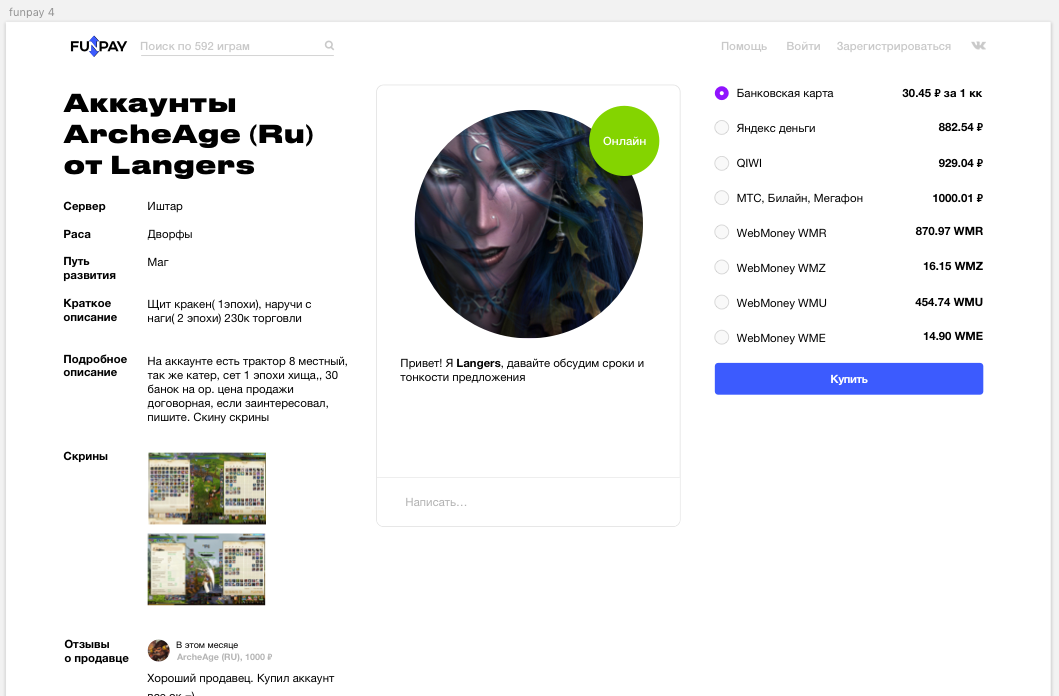Open the first screenshot thumbnail
This screenshot has height=696, width=1059.
tap(207, 488)
